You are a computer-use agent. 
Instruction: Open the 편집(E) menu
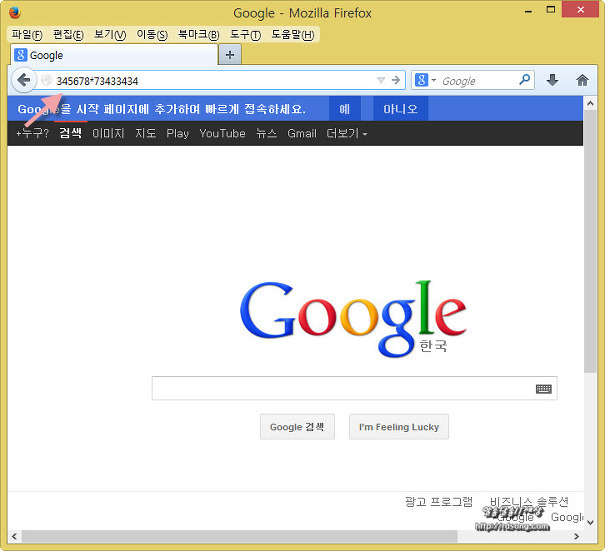pos(68,35)
